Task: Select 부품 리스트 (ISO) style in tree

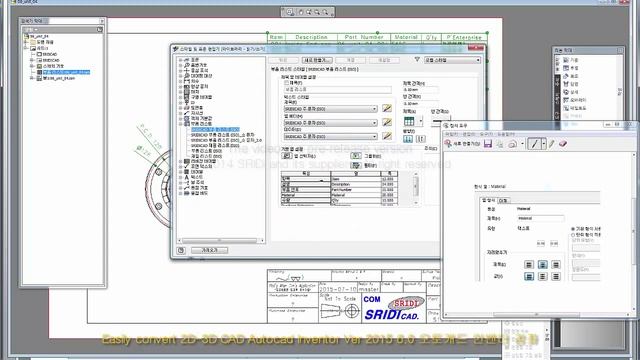Action: click(x=206, y=151)
